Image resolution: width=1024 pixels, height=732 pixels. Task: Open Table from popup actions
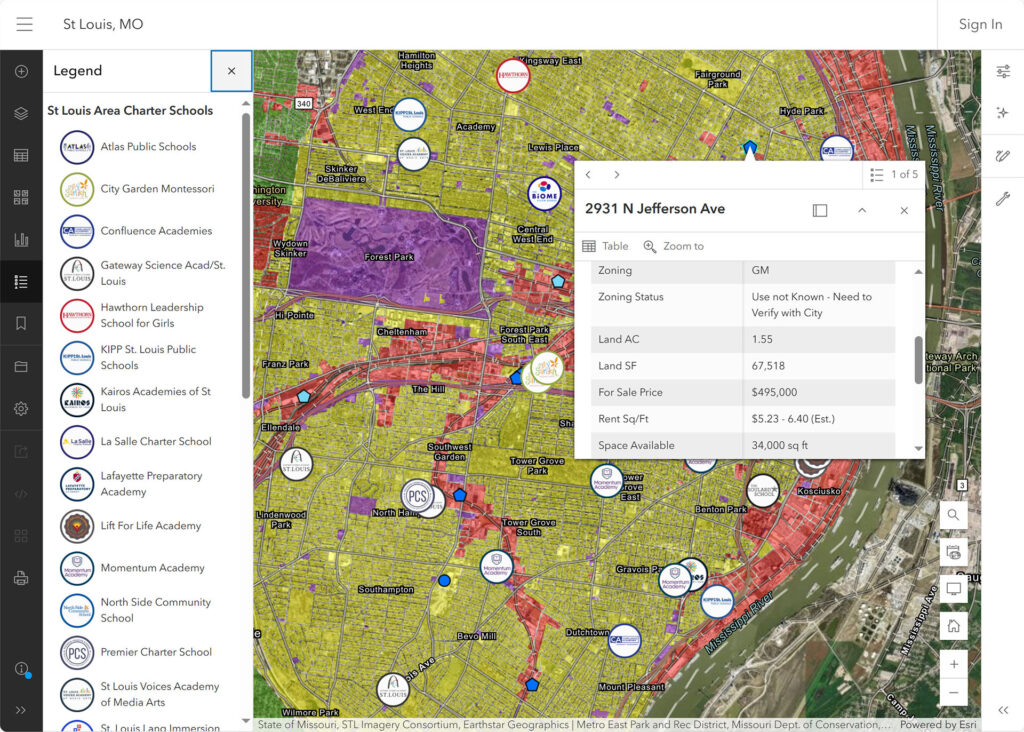[605, 246]
